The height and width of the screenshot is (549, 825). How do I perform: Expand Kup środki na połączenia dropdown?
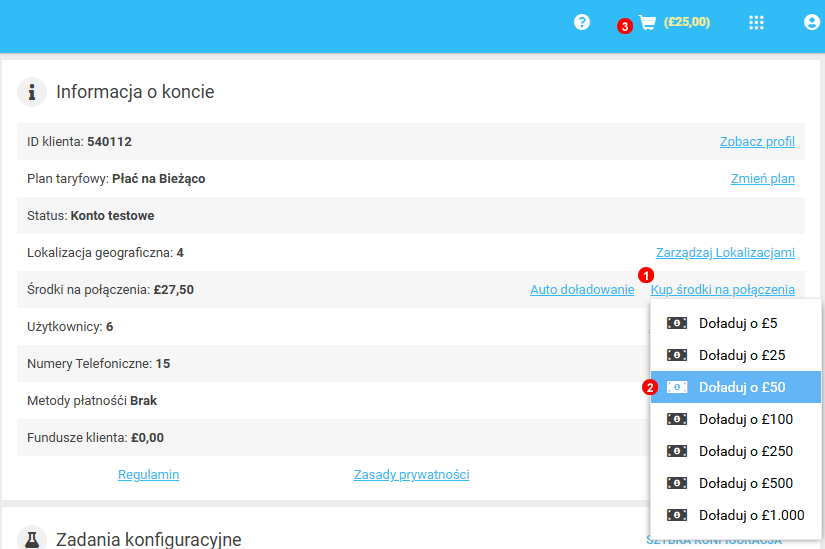tap(722, 290)
